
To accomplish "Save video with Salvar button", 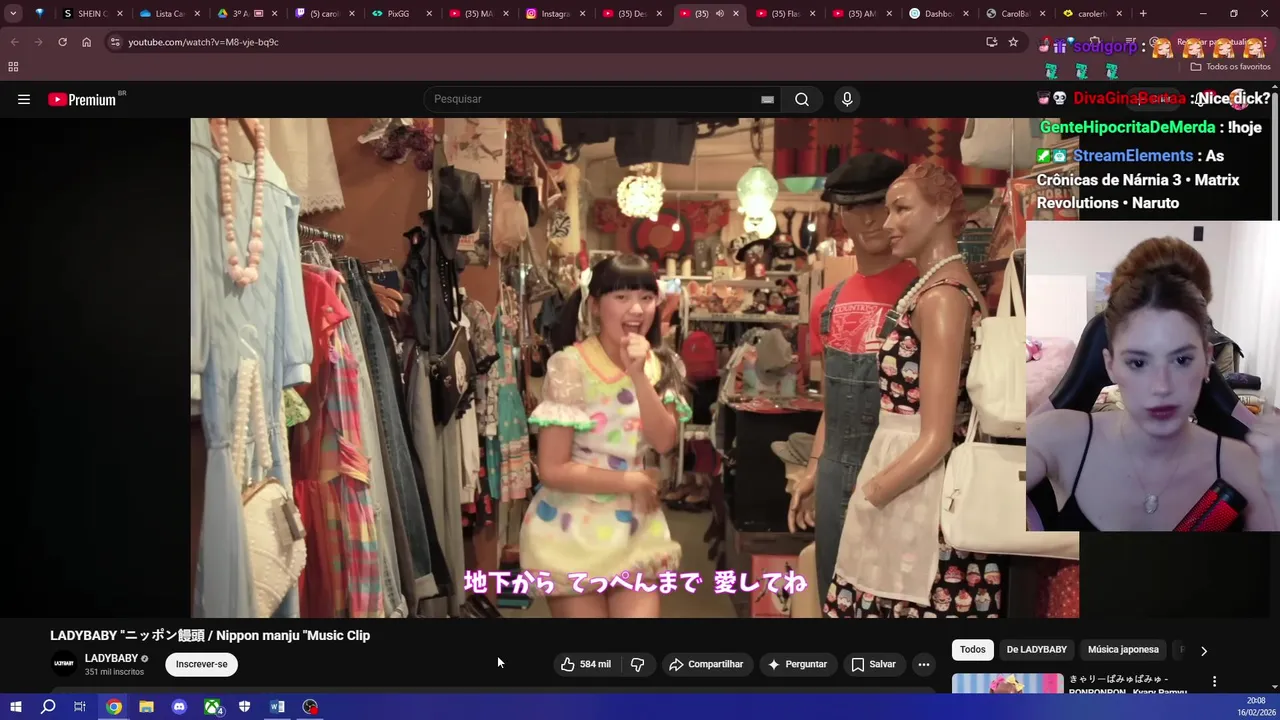I will [x=873, y=664].
